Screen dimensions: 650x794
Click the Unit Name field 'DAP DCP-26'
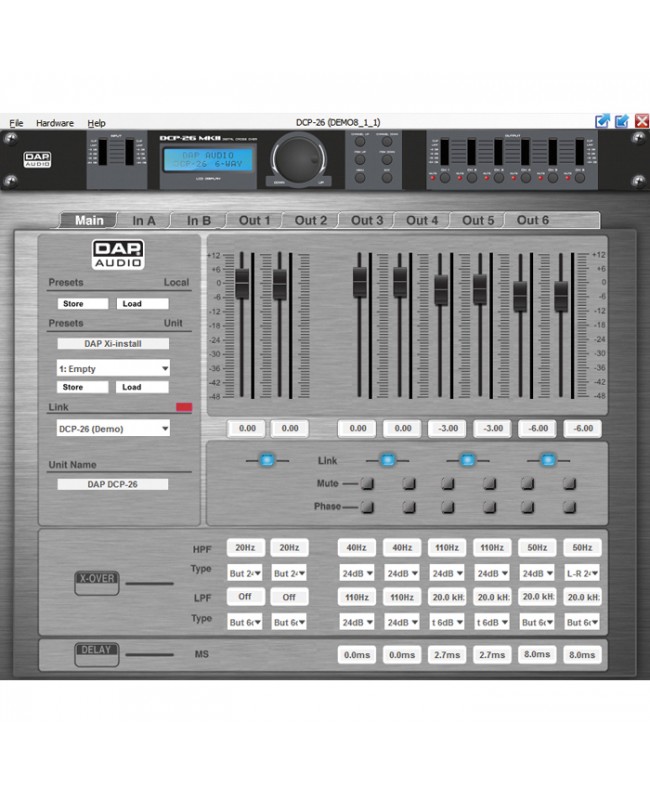[112, 484]
